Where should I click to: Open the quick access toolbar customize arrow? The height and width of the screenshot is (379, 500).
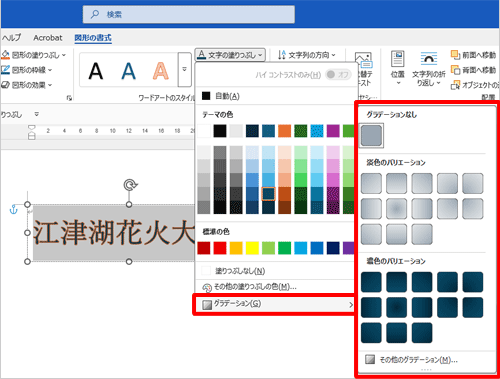pos(37,114)
